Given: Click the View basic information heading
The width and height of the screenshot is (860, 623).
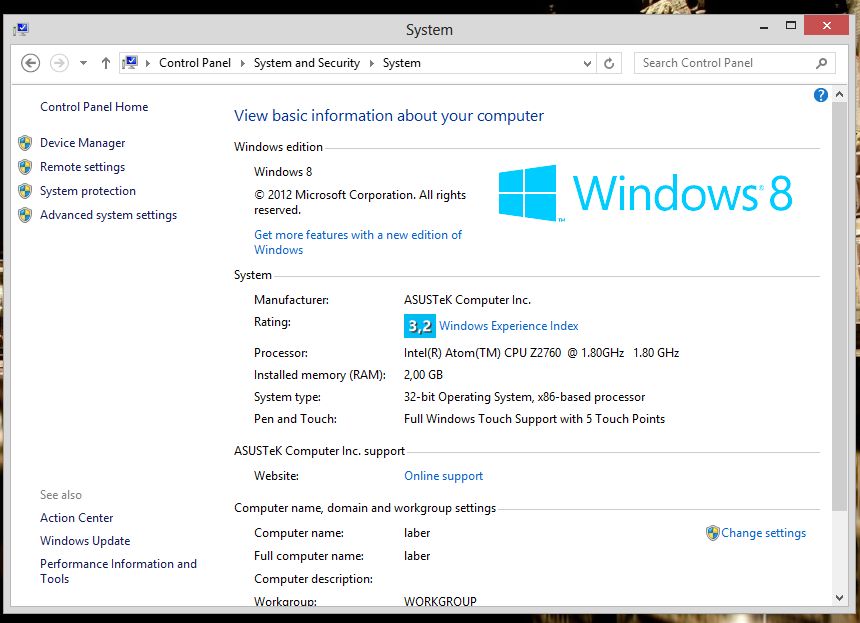Looking at the screenshot, I should coord(389,116).
